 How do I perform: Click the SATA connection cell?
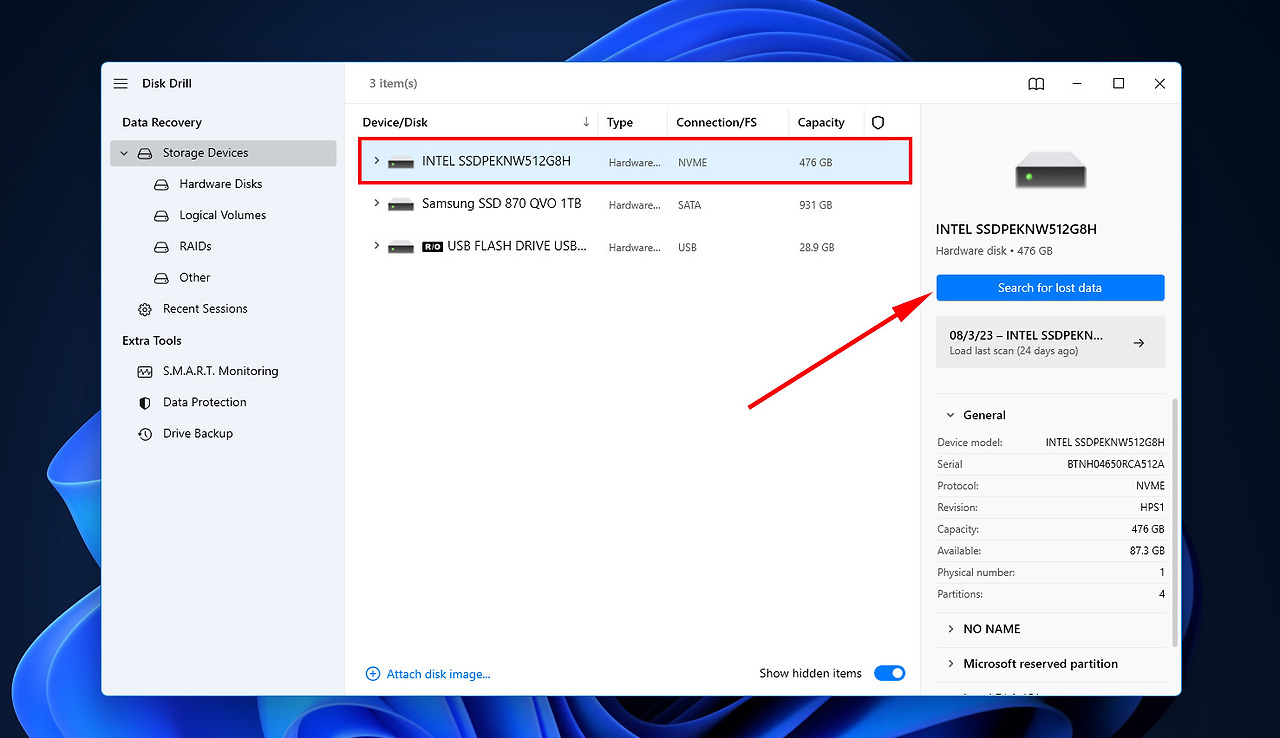point(690,205)
